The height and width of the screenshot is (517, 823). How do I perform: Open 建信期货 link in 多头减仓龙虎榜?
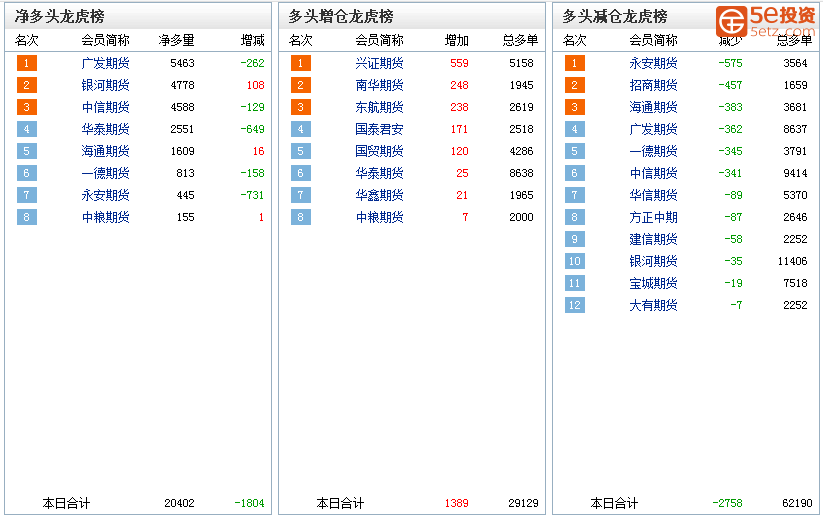(x=653, y=240)
